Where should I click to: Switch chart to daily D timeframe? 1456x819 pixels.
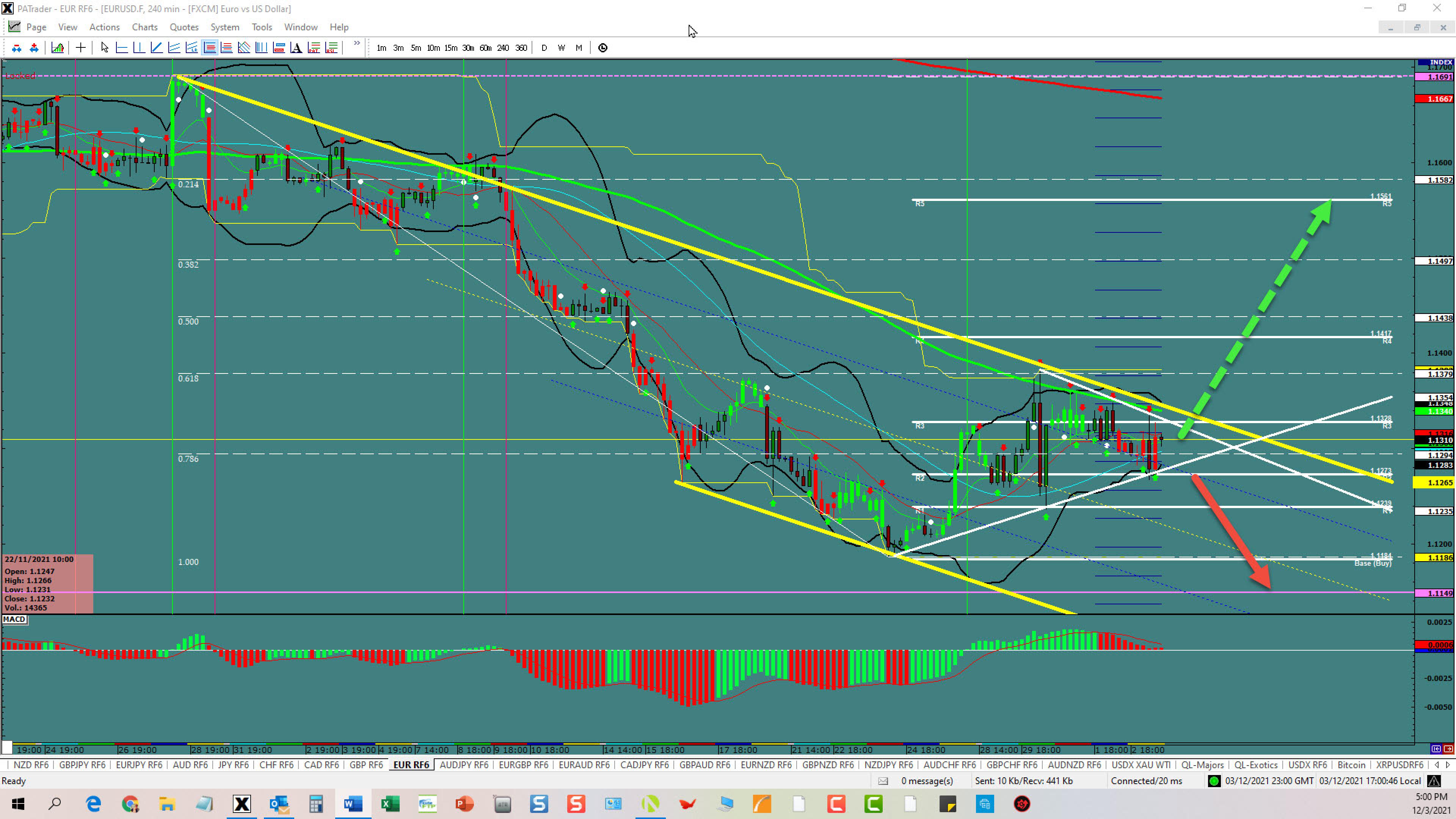[544, 48]
